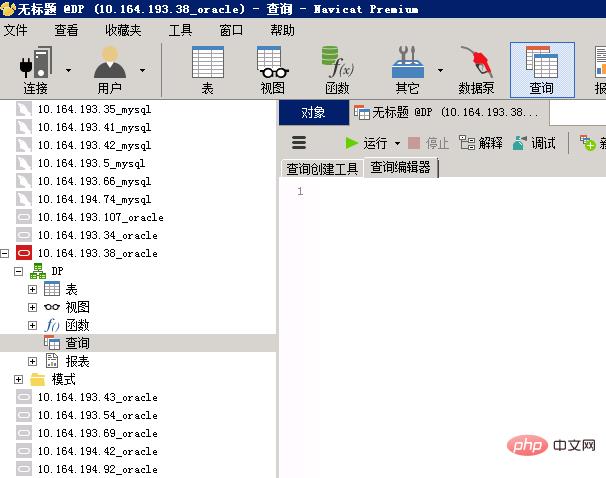
Task: Click the hamburger menu icon in query toolbar
Action: 299,143
